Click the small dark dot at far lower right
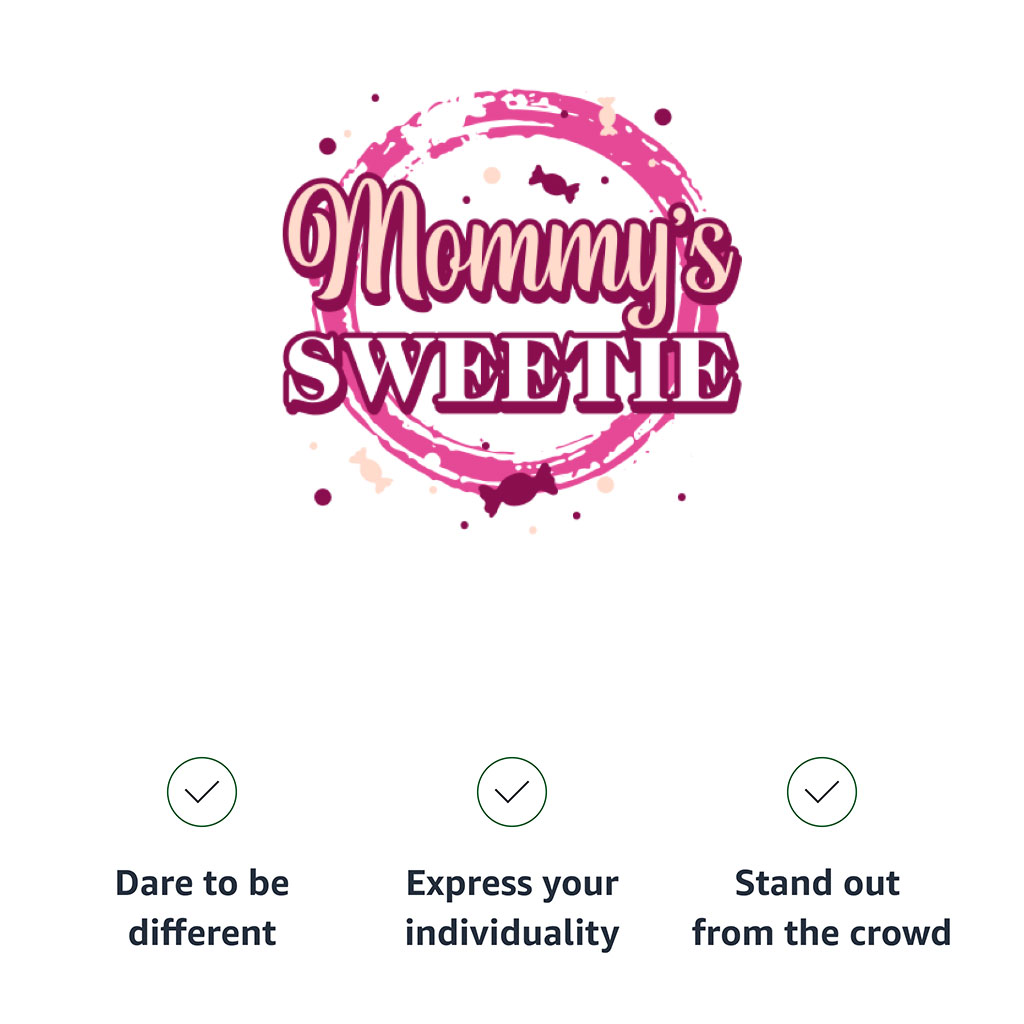Image resolution: width=1024 pixels, height=1024 pixels. point(682,496)
